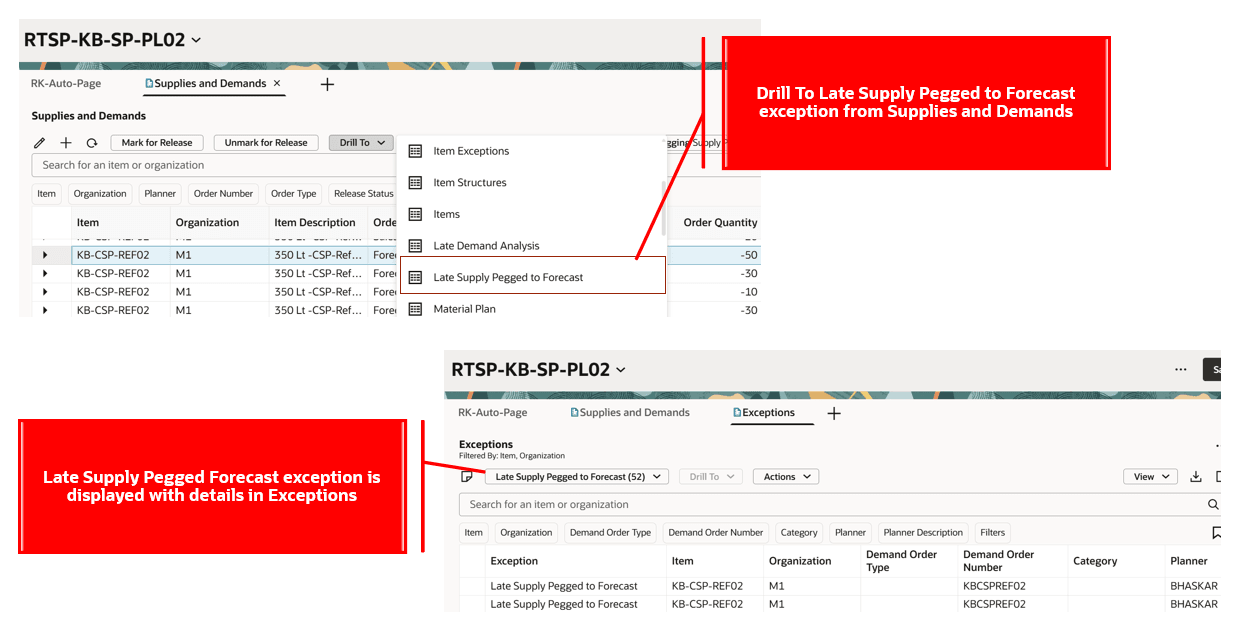Click the table icon beside the Items entry
The width and height of the screenshot is (1249, 627).
pyautogui.click(x=415, y=214)
